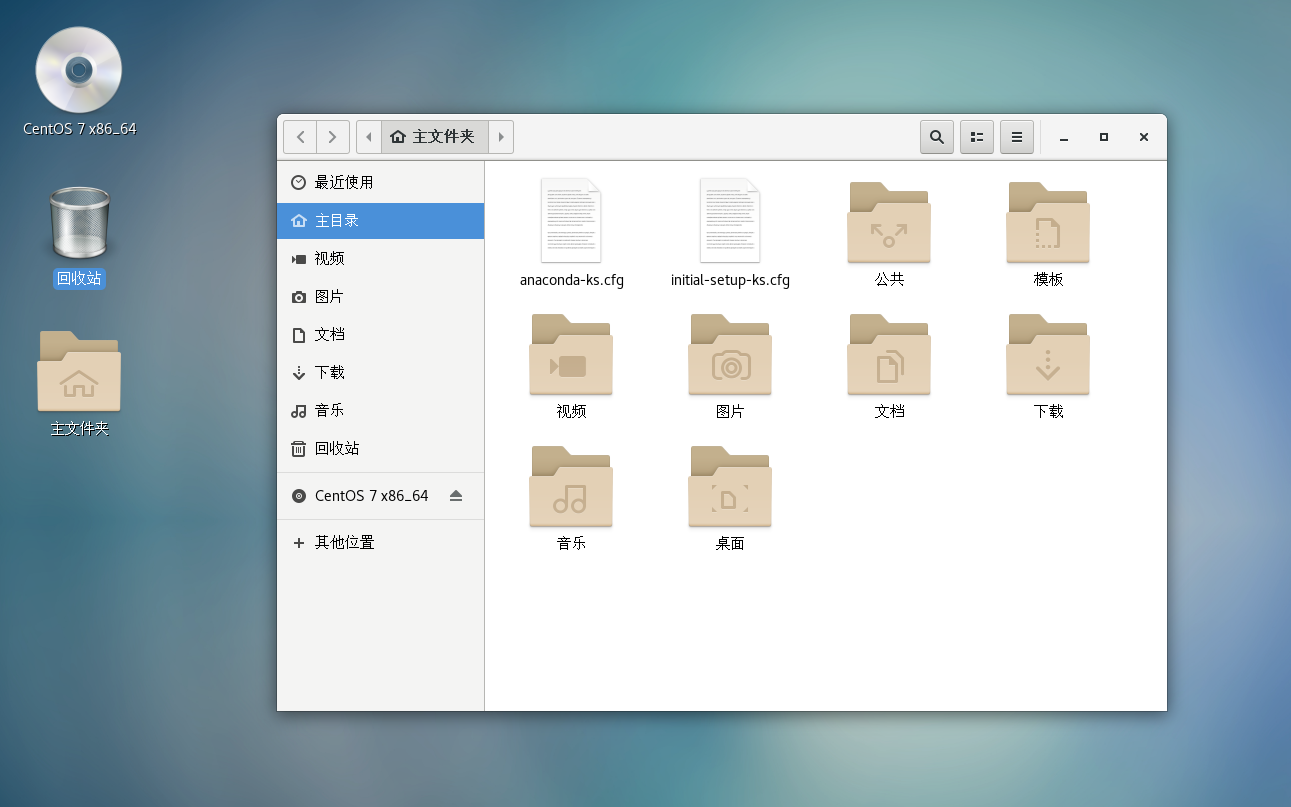Open 下载 sidebar entry
Screen dimensions: 1291x807
[x=380, y=372]
